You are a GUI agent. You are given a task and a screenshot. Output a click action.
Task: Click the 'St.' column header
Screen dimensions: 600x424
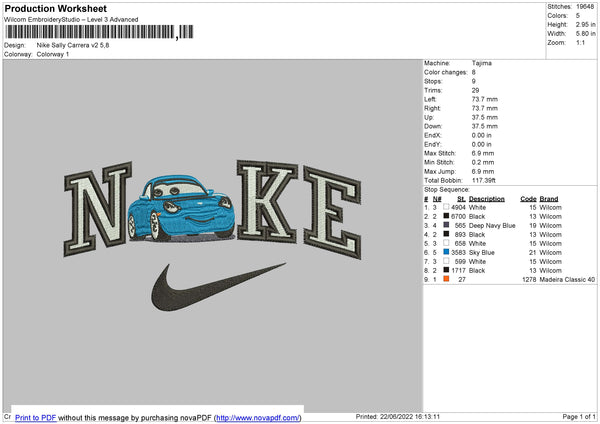click(461, 199)
